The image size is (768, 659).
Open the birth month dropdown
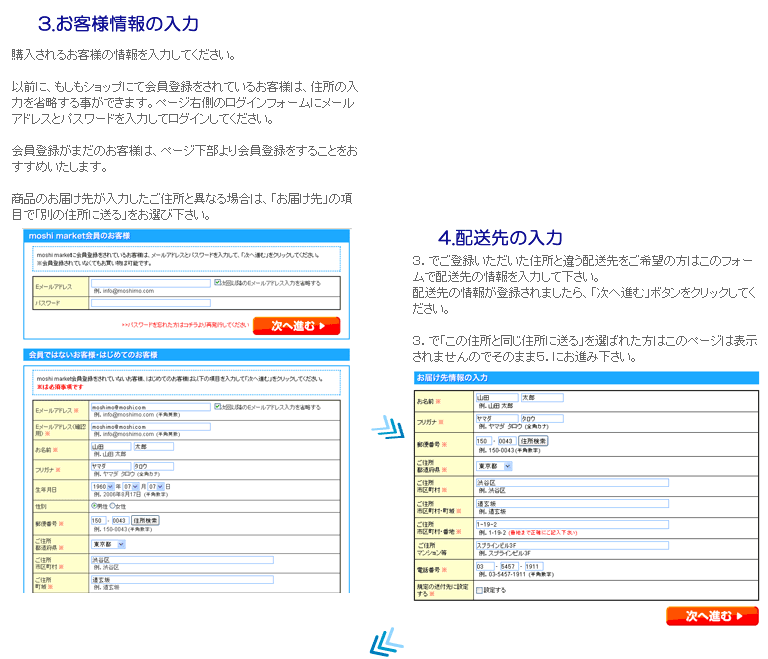point(129,486)
